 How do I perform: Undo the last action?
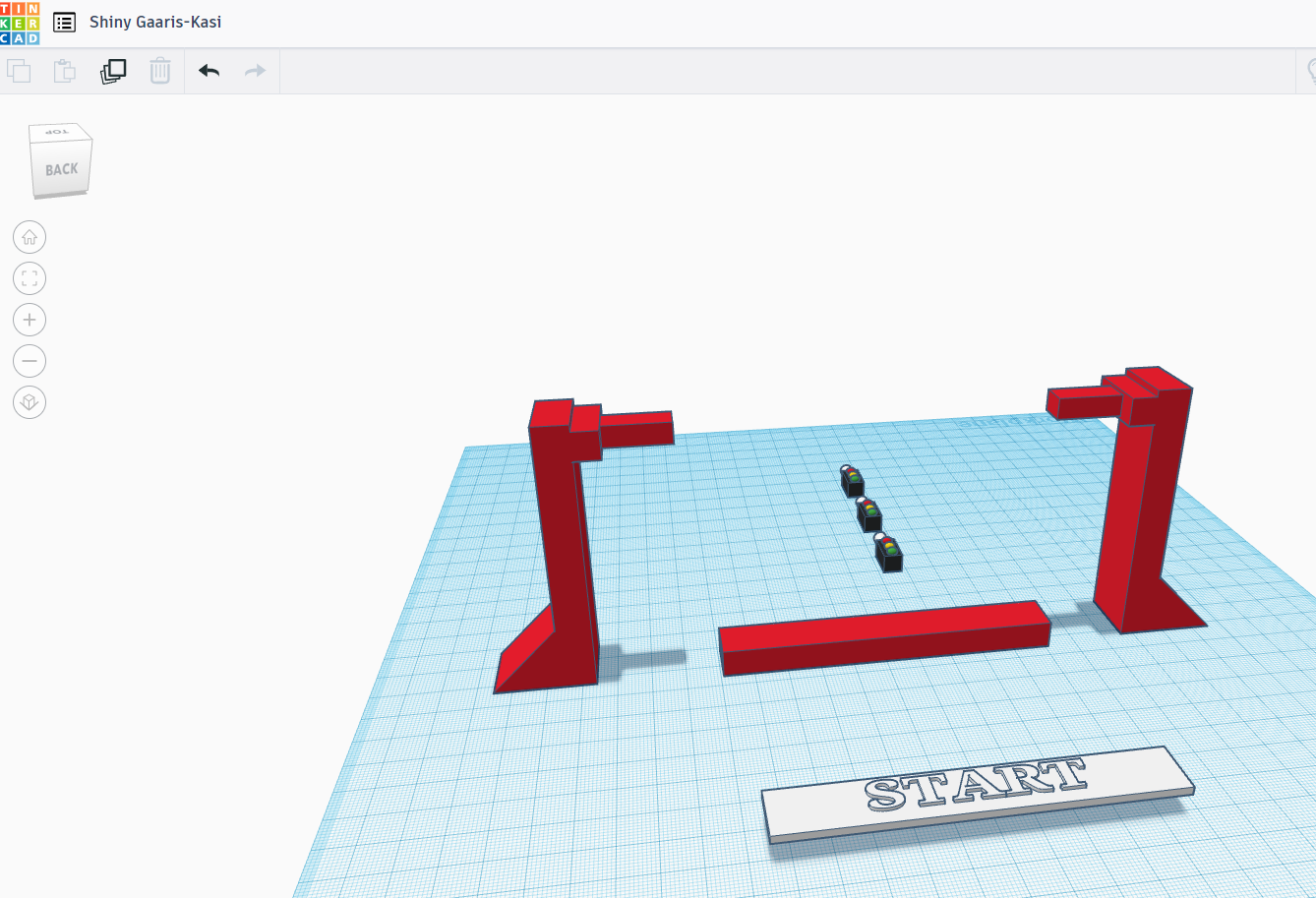tap(209, 71)
